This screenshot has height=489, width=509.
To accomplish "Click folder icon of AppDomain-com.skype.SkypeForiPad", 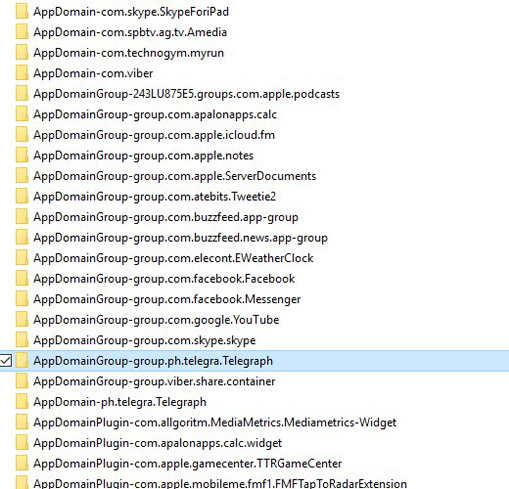I will (x=22, y=12).
